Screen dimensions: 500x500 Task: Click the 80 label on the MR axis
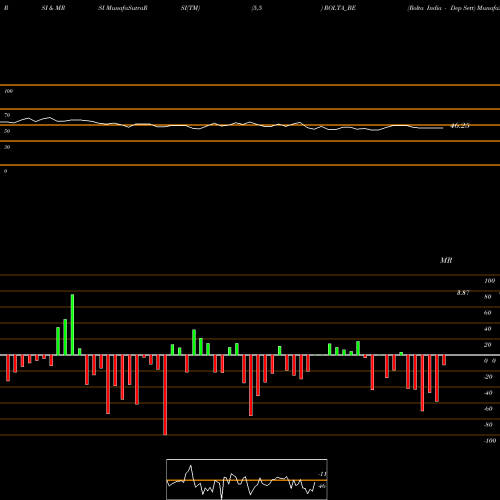[x=488, y=297]
